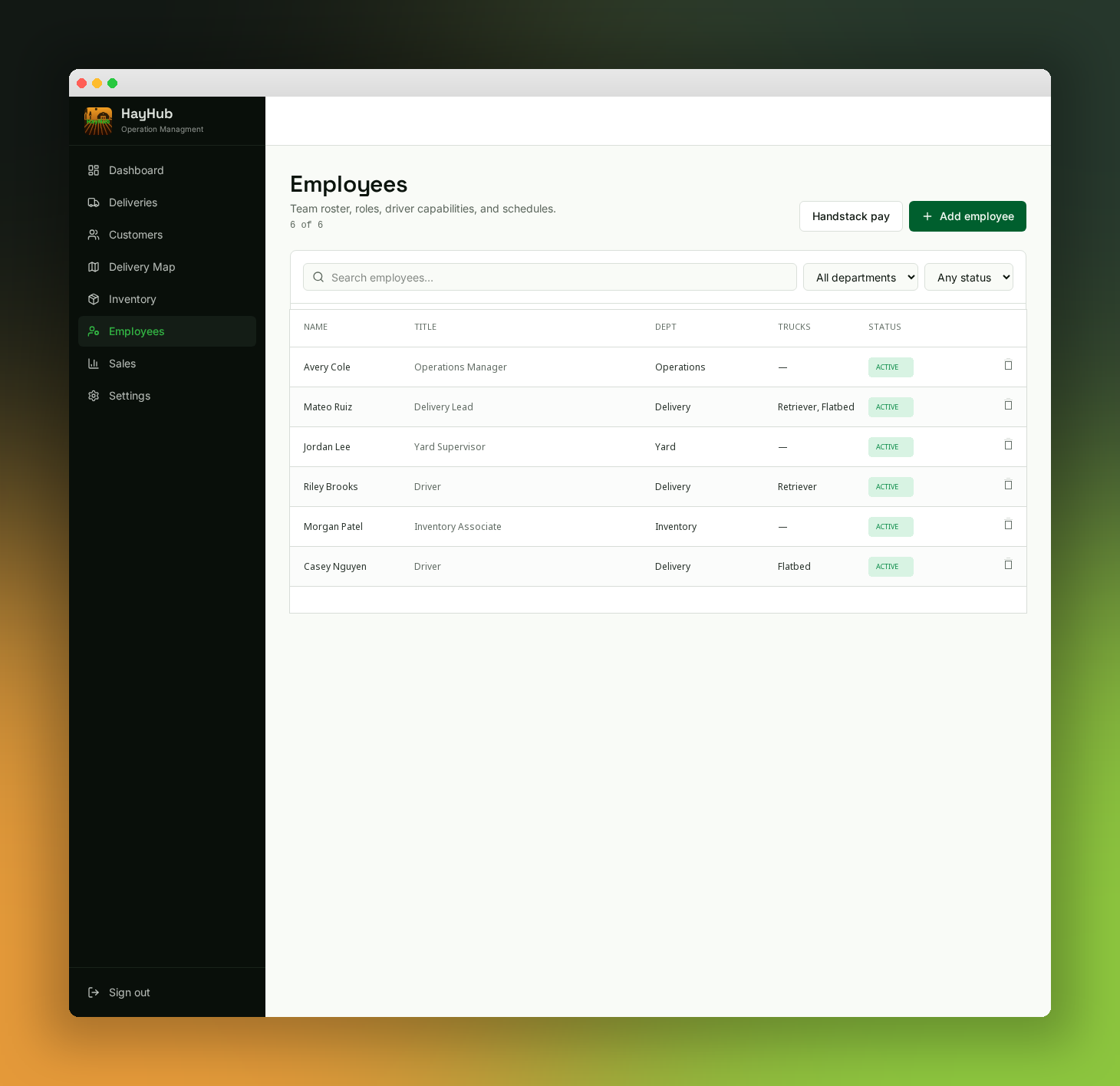
Task: Select the name Mateo Ruiz
Action: (x=328, y=407)
